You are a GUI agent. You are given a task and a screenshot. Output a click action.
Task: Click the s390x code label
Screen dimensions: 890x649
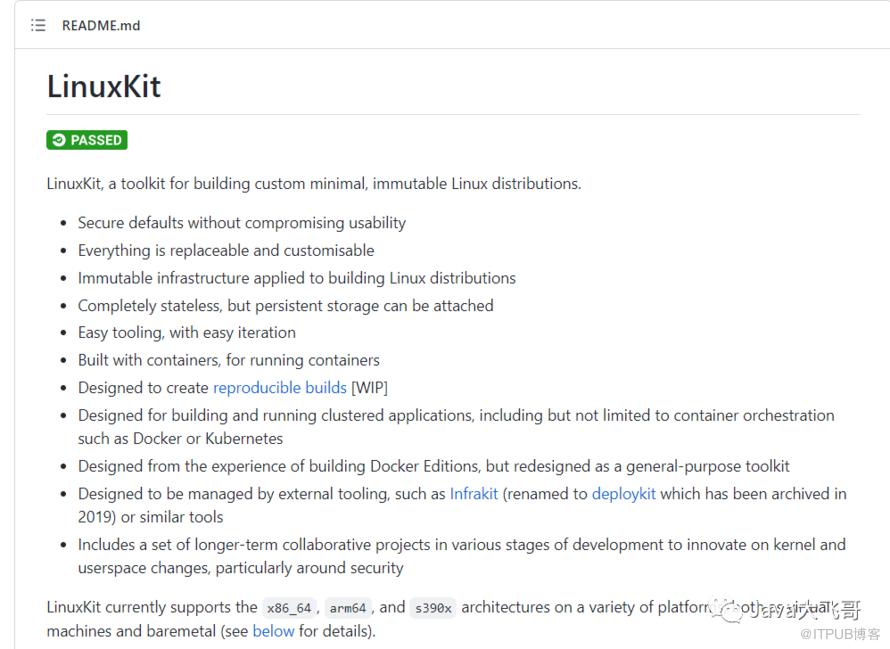click(433, 607)
